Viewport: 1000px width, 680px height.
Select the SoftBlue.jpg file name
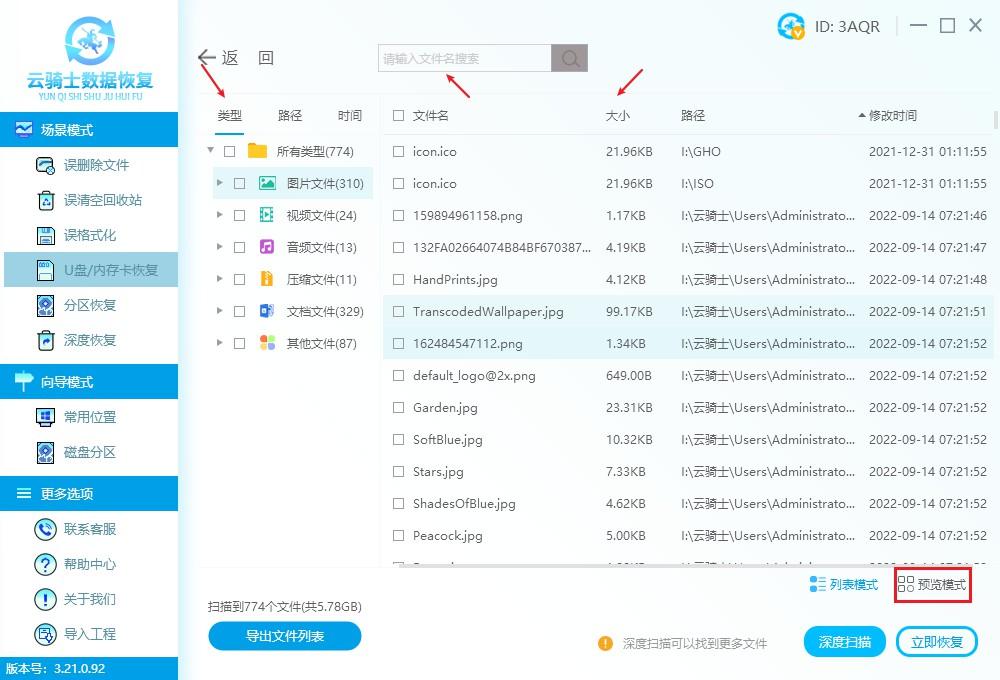448,440
